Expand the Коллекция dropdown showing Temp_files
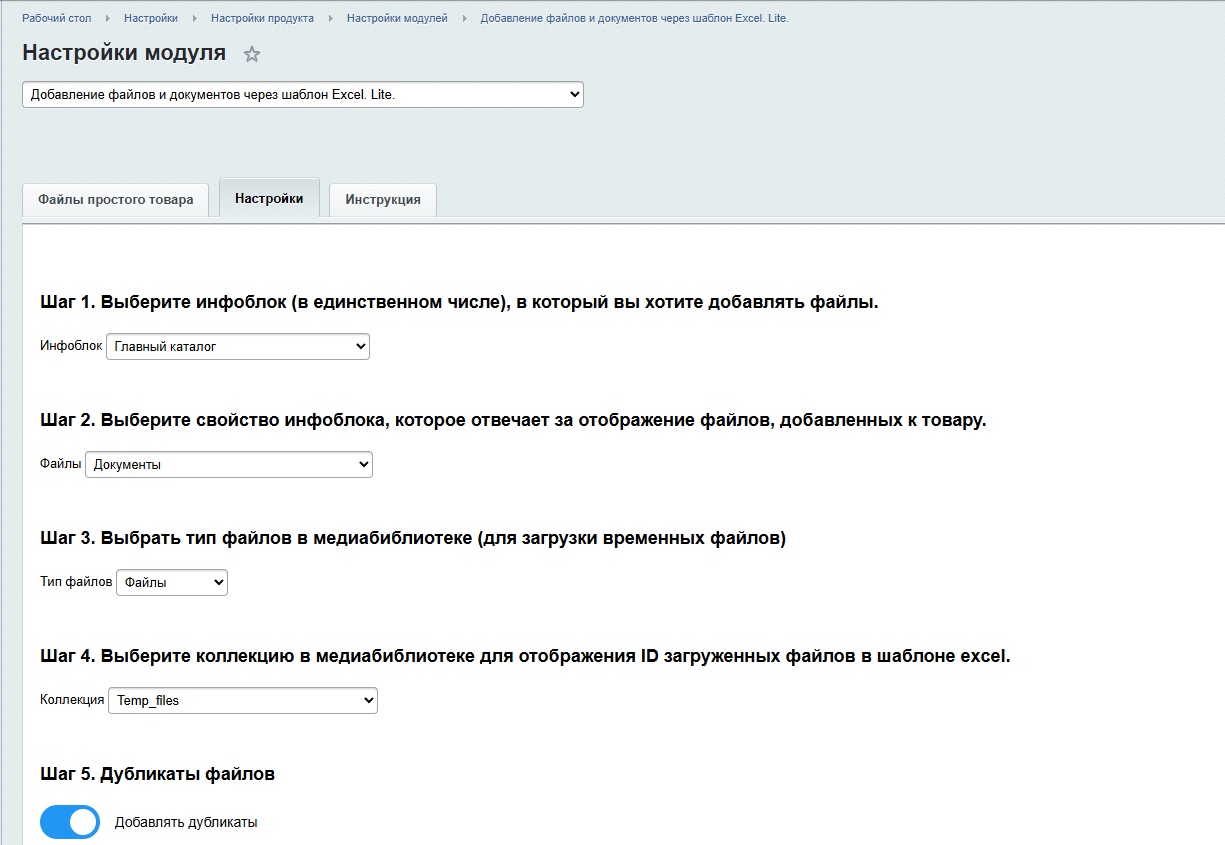 (243, 700)
